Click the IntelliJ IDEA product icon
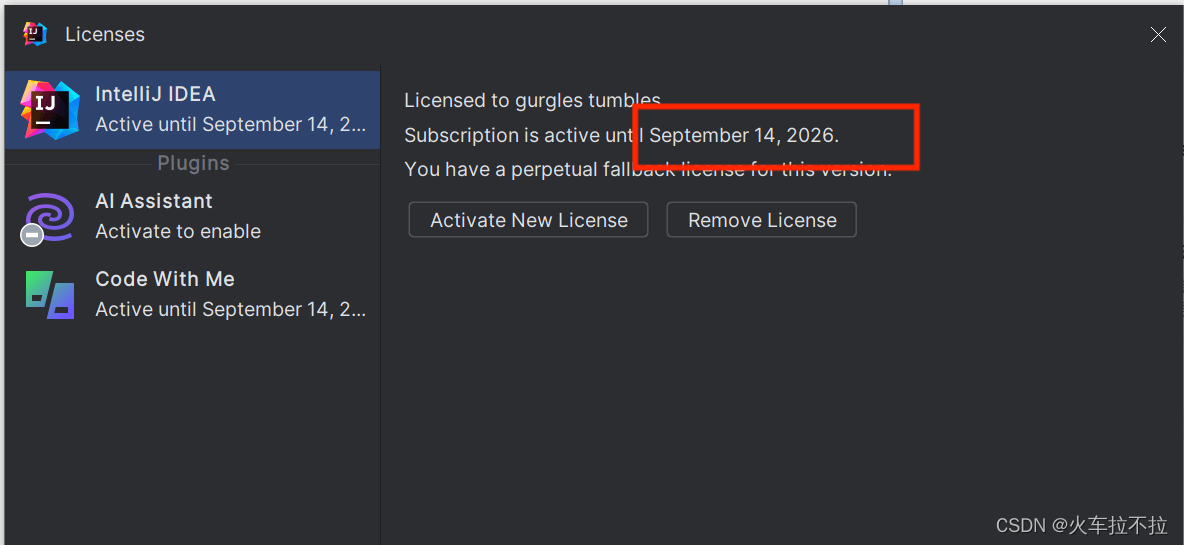 pyautogui.click(x=49, y=110)
